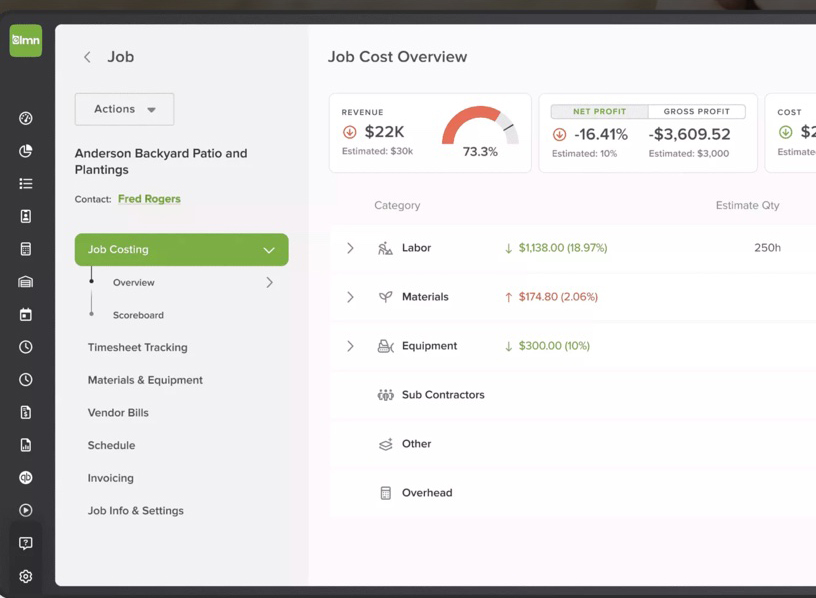Go to Vendor Bills section
This screenshot has height=598, width=816.
[118, 412]
